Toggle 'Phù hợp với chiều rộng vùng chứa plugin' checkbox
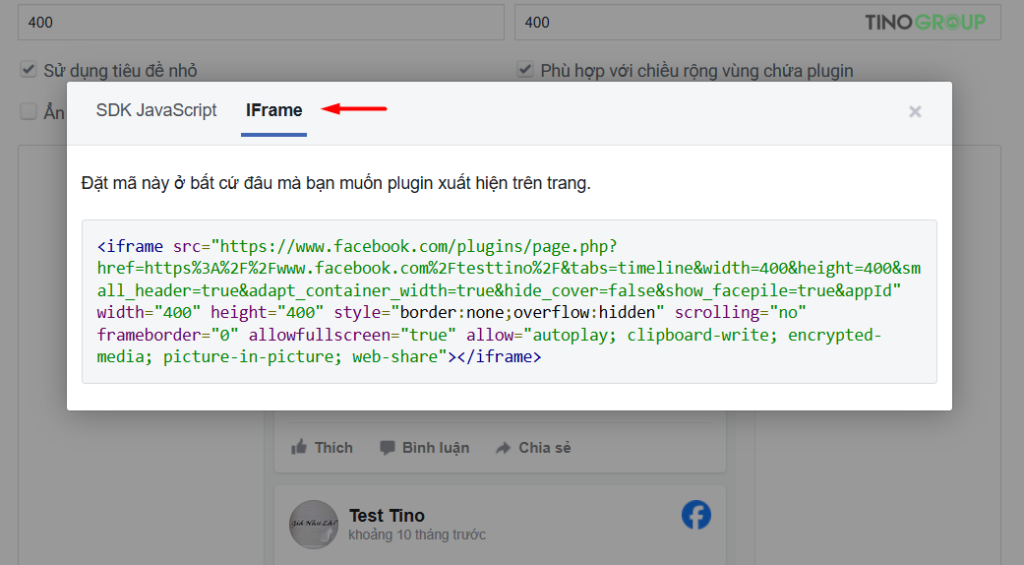 tap(525, 69)
